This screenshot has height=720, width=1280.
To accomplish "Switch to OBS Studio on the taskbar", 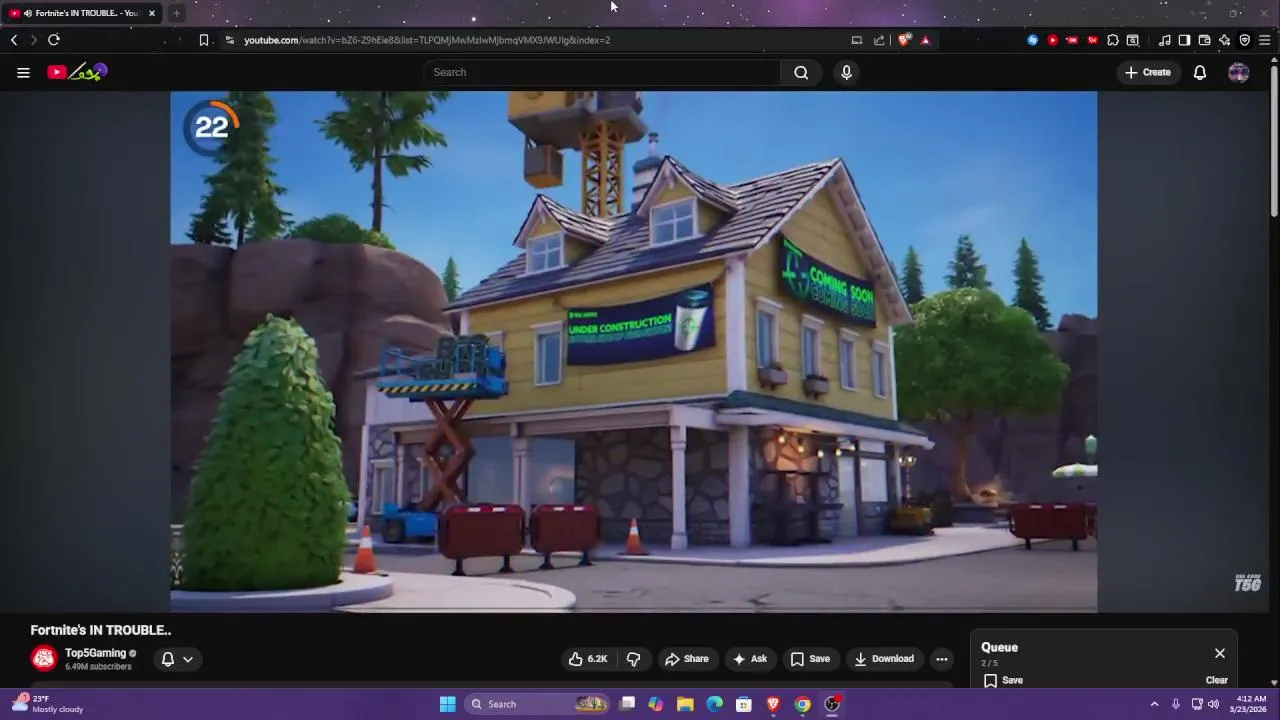I will [x=832, y=704].
